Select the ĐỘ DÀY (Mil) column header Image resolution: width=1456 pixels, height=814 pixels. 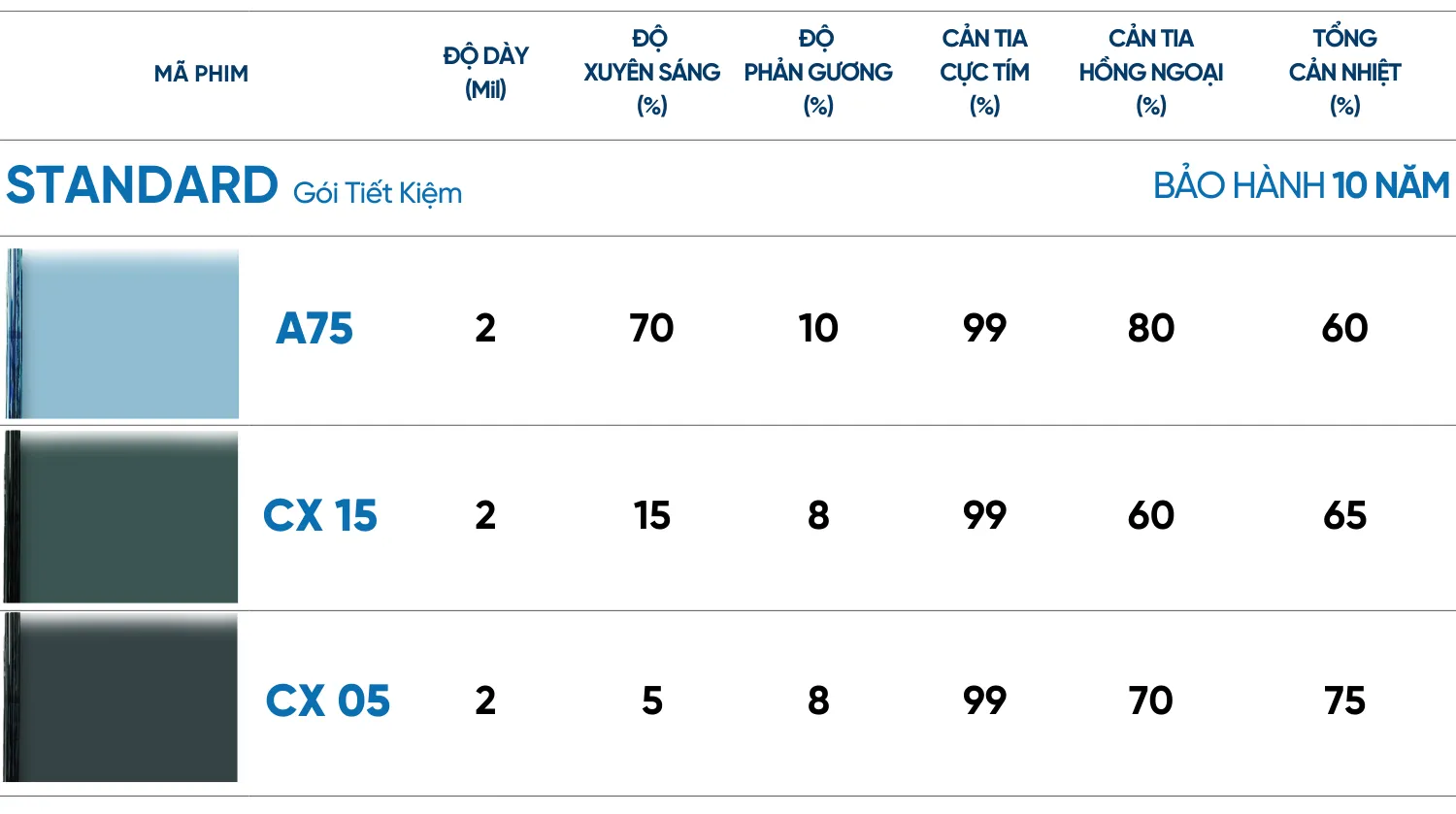click(485, 73)
